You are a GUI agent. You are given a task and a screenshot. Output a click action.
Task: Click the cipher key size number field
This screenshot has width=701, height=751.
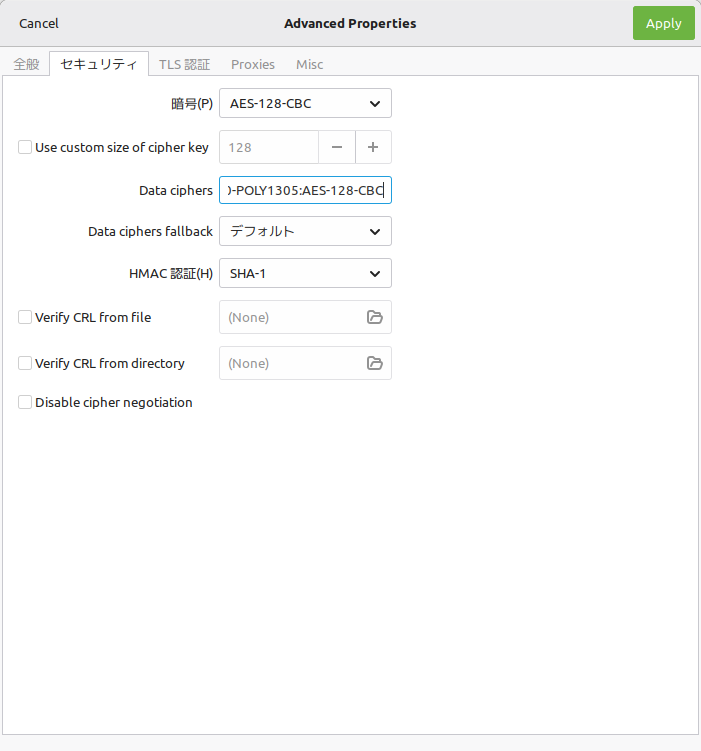coord(269,147)
